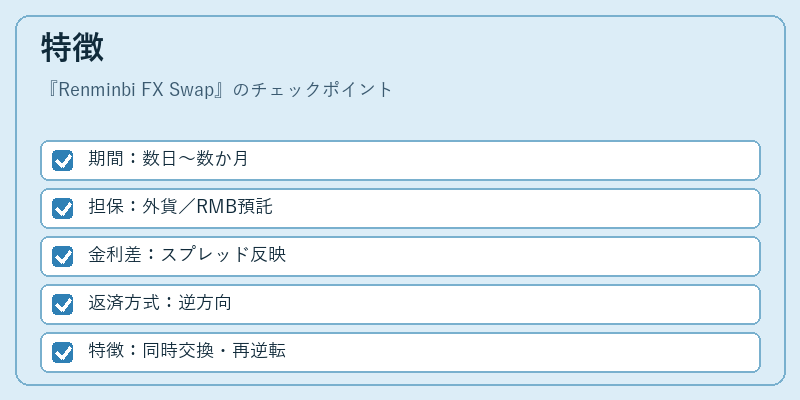The width and height of the screenshot is (800, 400).
Task: Click the 返済方式：逆方向 label
Action: [160, 303]
